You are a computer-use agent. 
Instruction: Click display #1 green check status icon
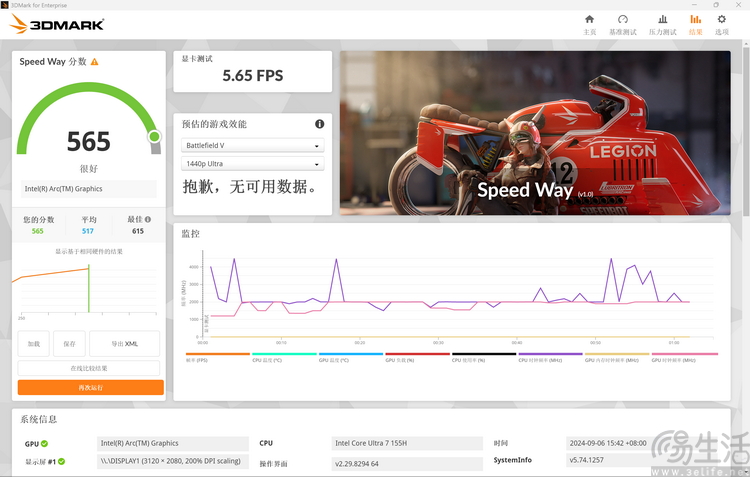[61, 461]
